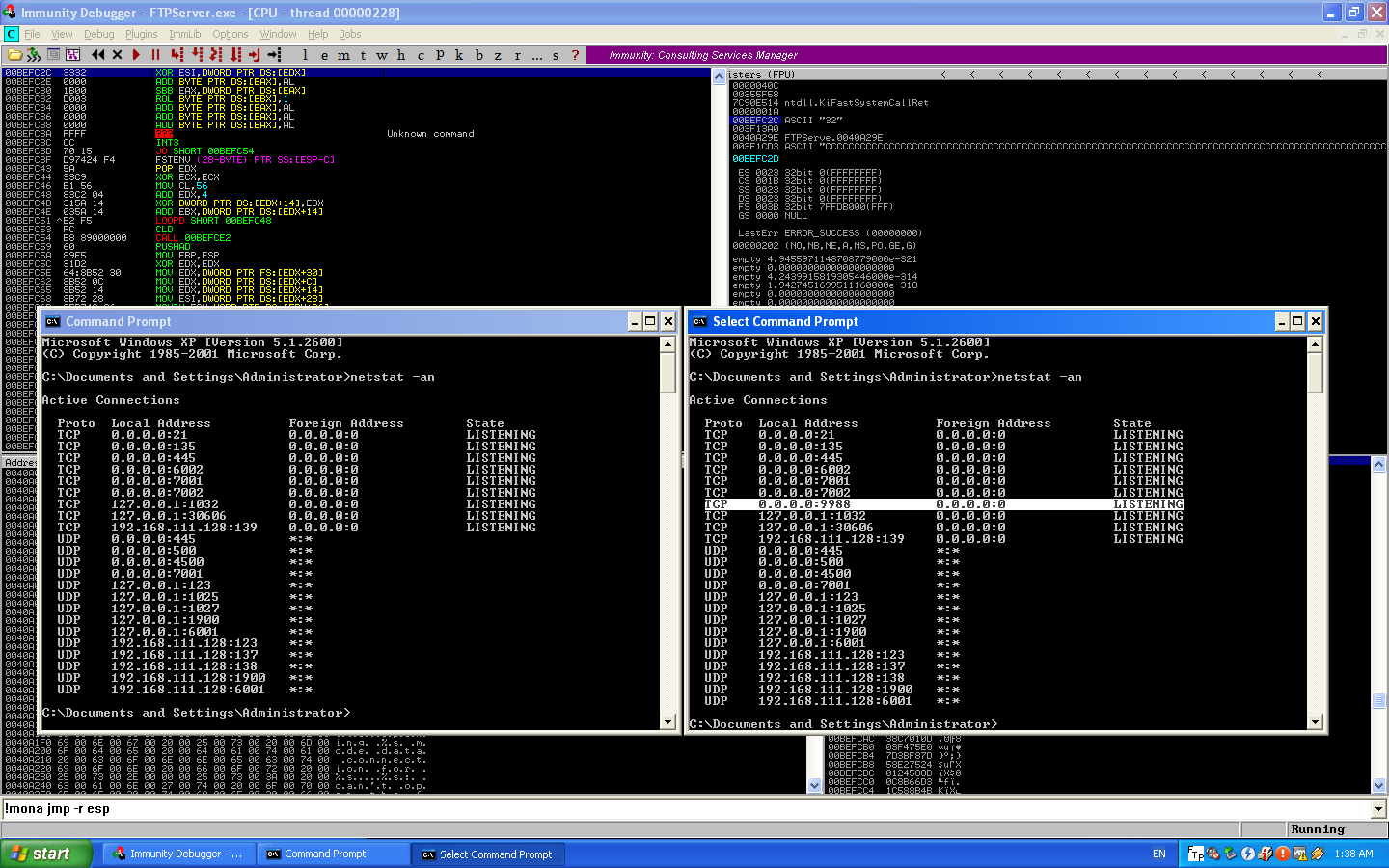This screenshot has height=868, width=1389.
Task: Click the Pause execution toolbar icon
Action: click(155, 55)
